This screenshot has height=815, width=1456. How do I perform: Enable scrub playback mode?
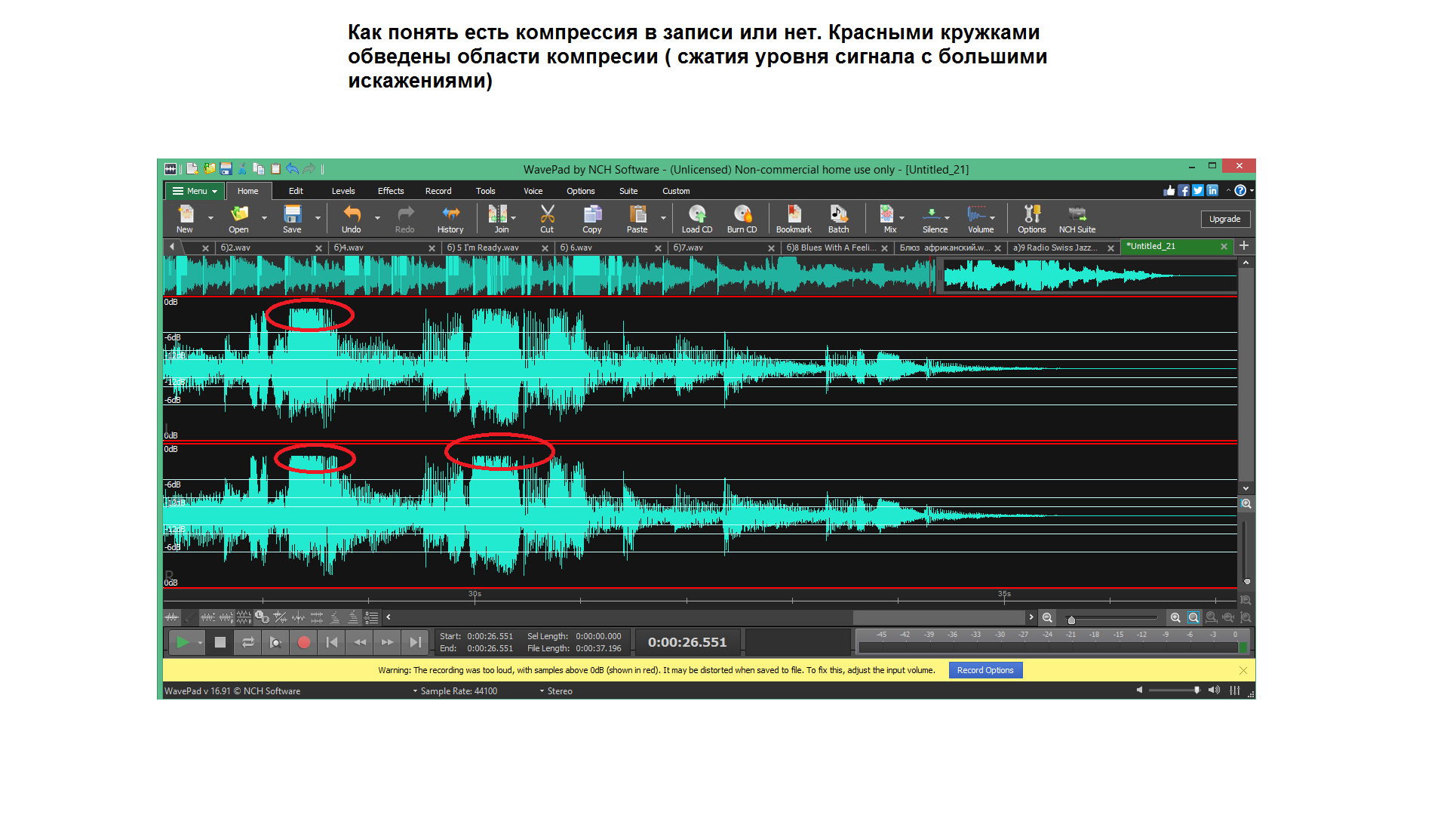pos(275,642)
